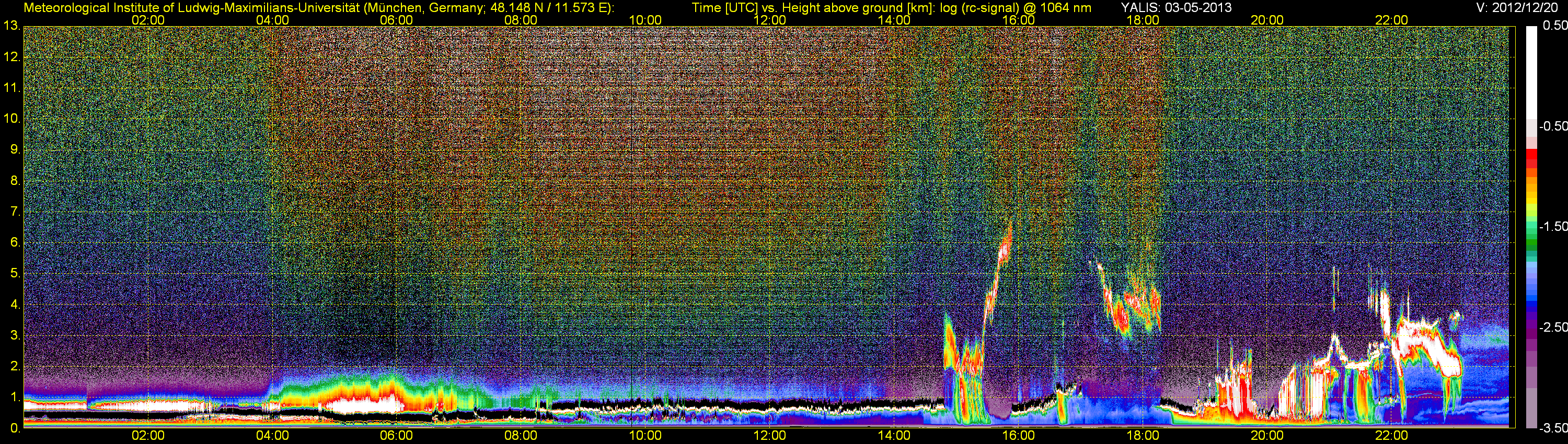Click the -1.50 value on the color scale
This screenshot has width=1568, height=444.
[1553, 226]
